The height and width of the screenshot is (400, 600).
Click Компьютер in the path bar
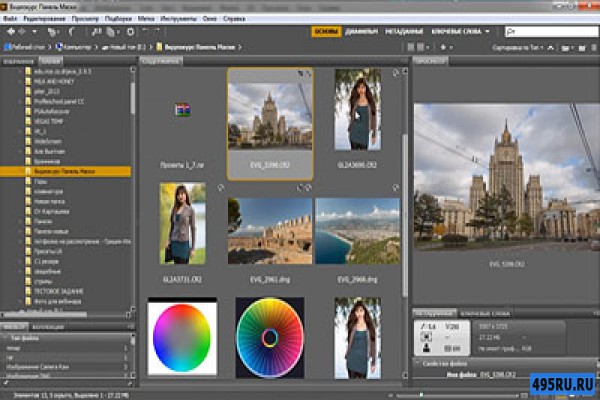pos(74,47)
